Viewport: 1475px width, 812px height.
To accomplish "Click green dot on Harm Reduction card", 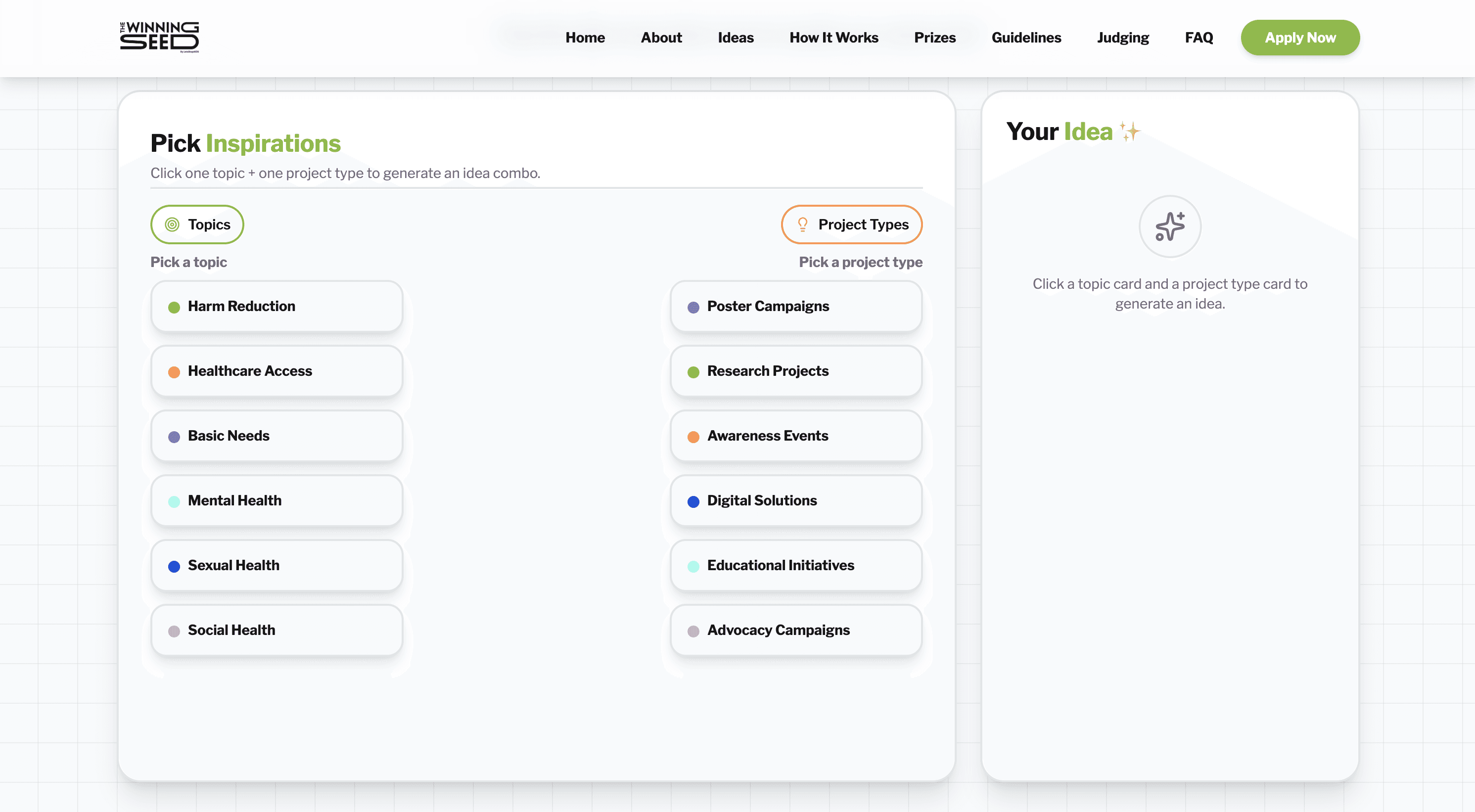I will tap(174, 308).
